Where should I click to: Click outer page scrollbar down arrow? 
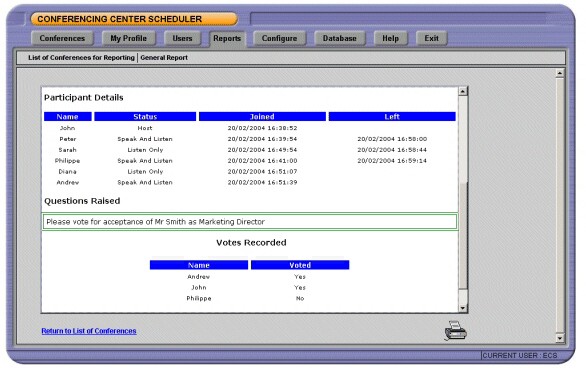(559, 338)
